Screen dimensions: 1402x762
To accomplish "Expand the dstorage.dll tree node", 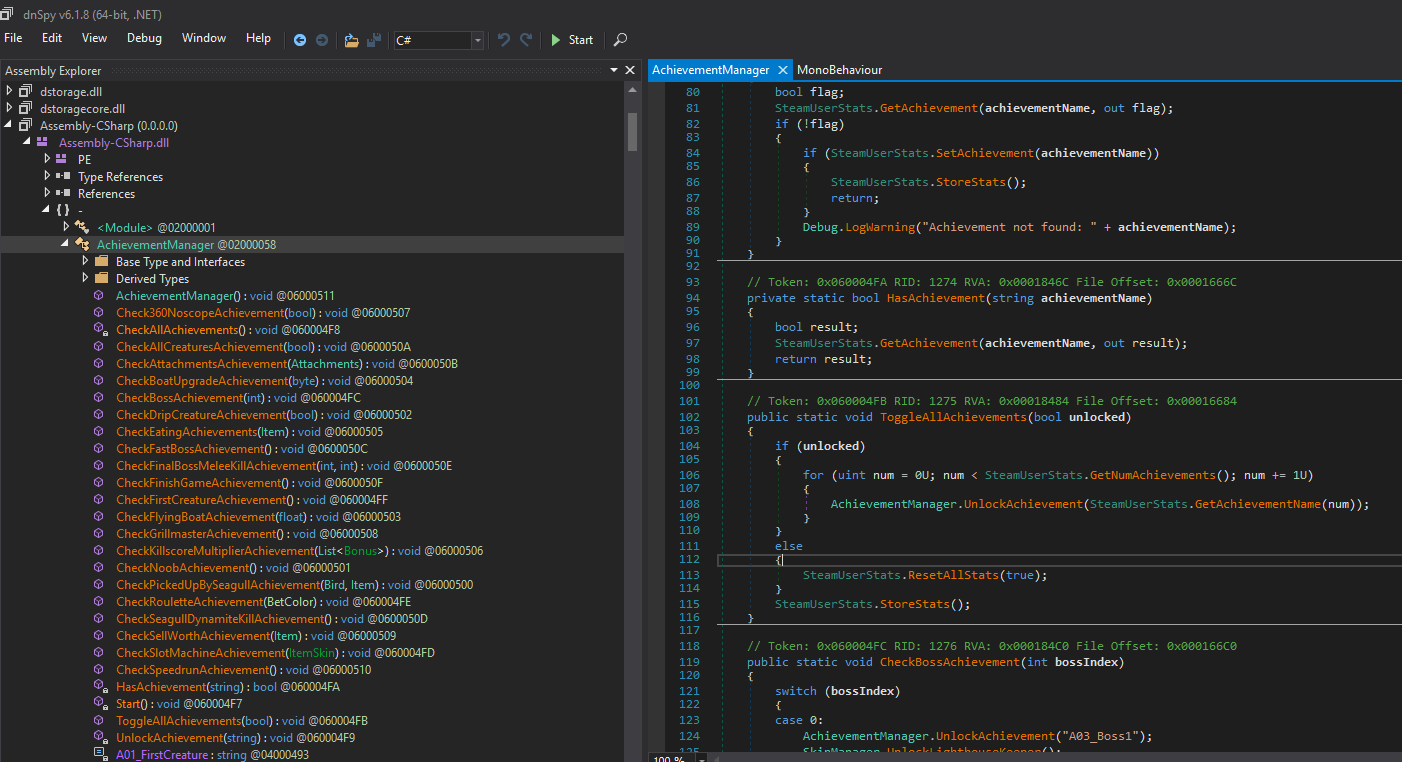I will pos(11,91).
